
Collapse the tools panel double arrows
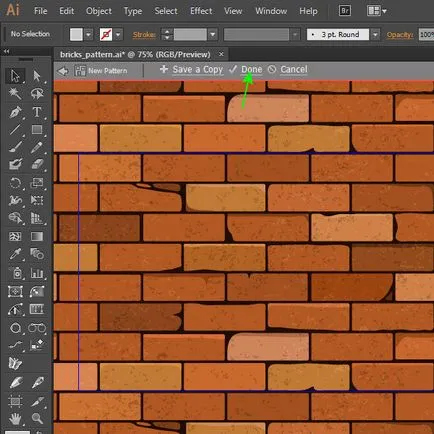coord(6,51)
